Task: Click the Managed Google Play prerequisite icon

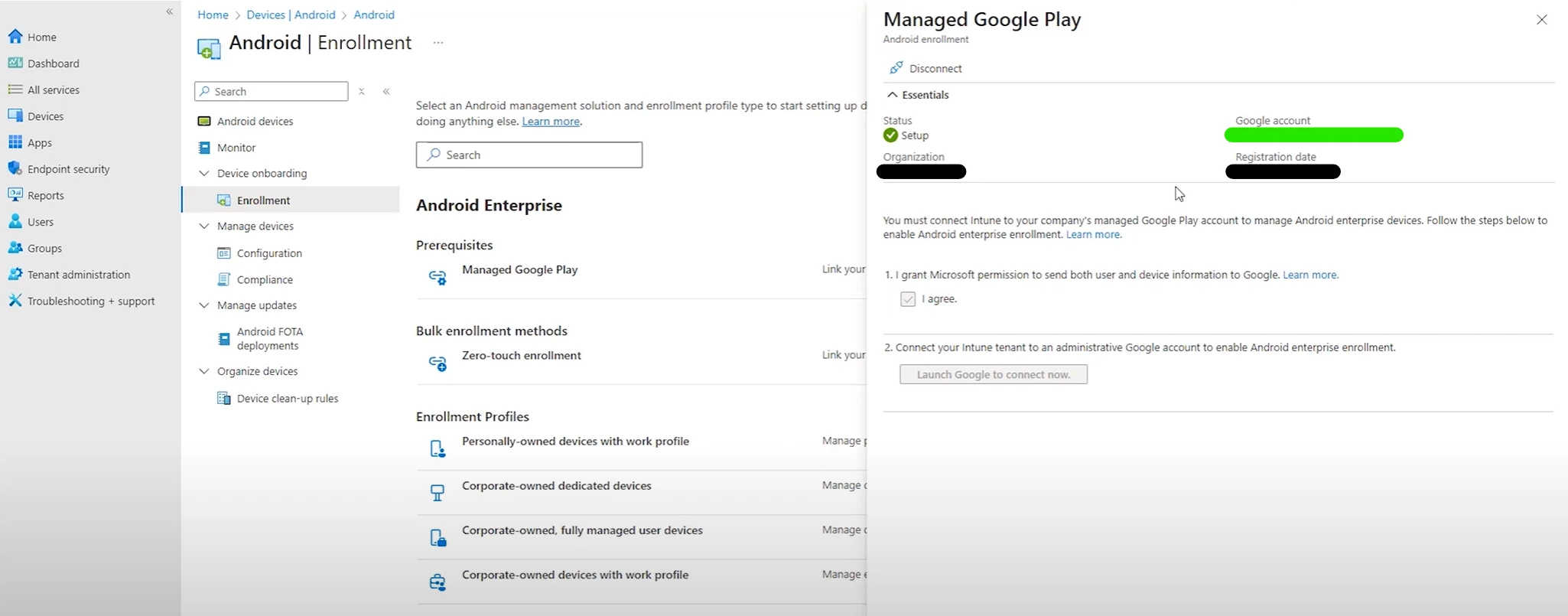Action: tap(438, 278)
